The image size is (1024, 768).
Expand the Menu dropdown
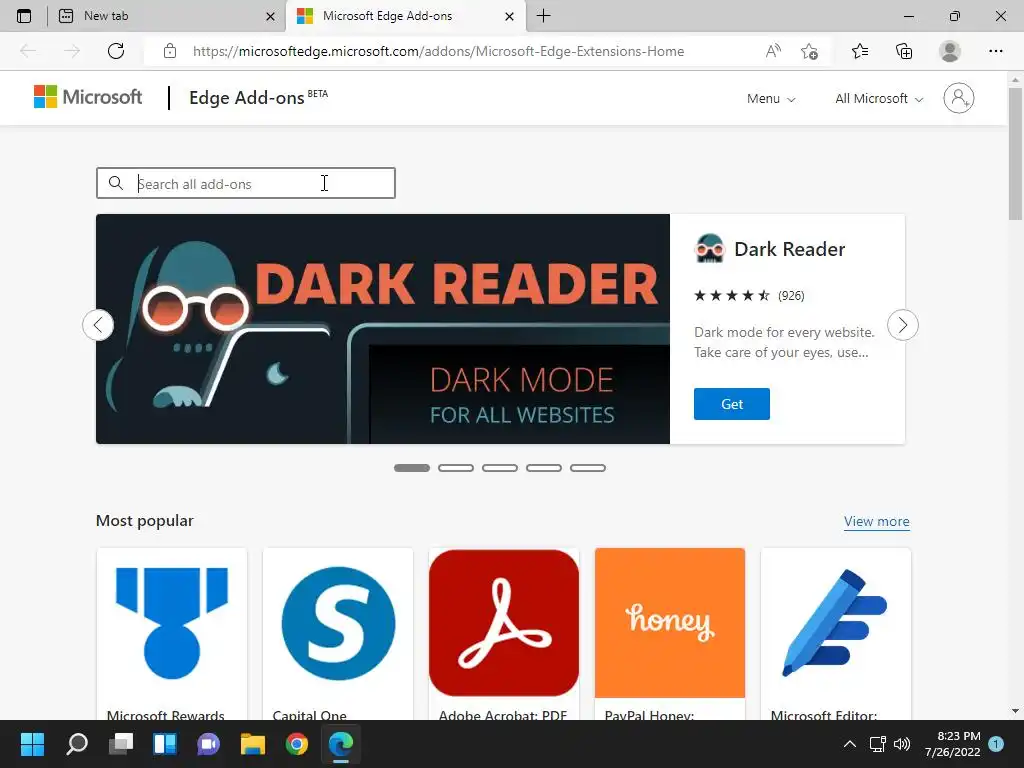[771, 99]
